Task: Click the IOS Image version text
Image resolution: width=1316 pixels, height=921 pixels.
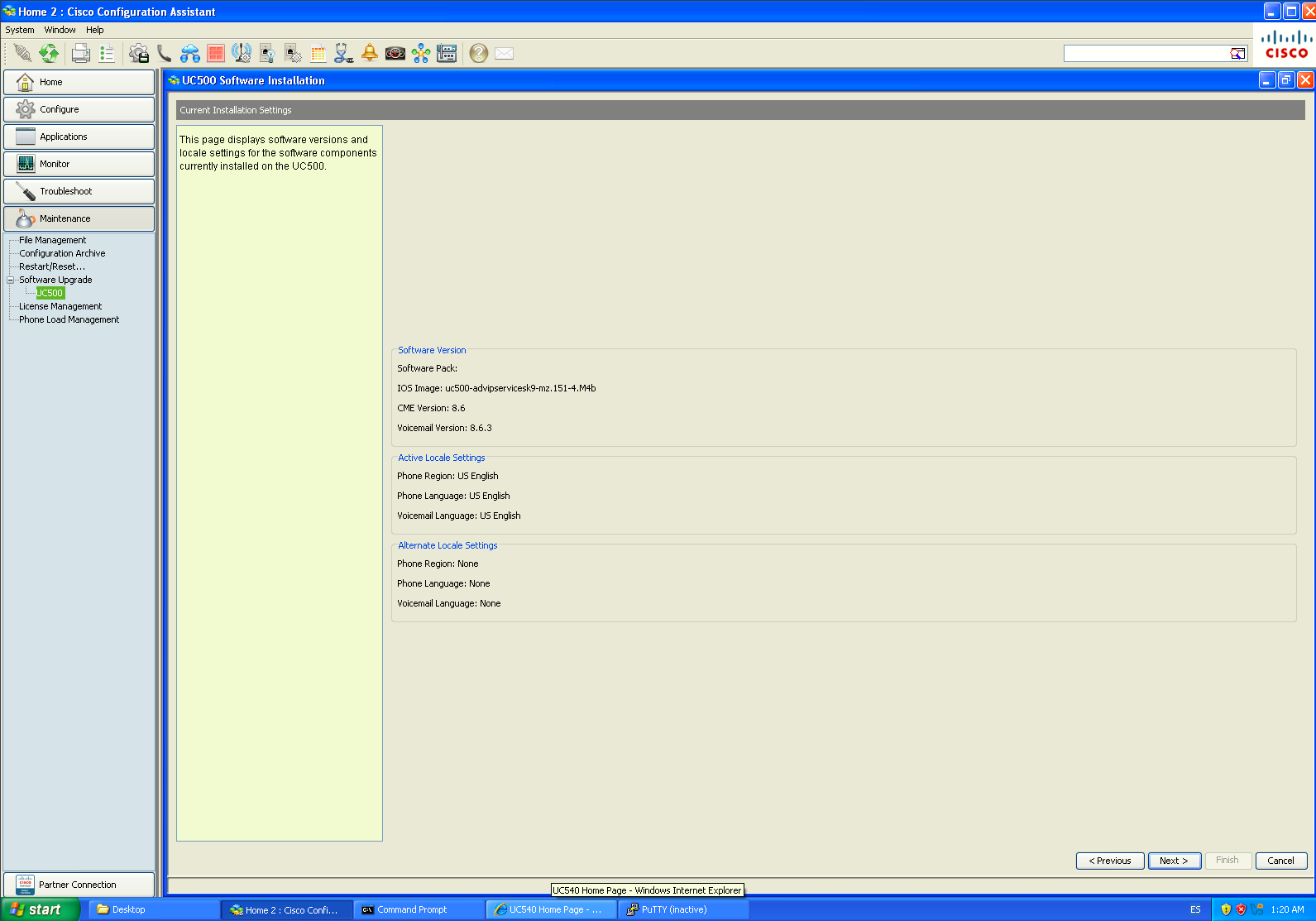Action: pos(496,388)
